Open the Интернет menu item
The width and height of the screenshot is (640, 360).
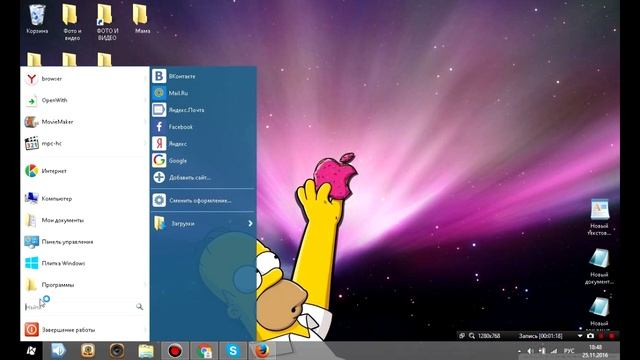coord(85,171)
